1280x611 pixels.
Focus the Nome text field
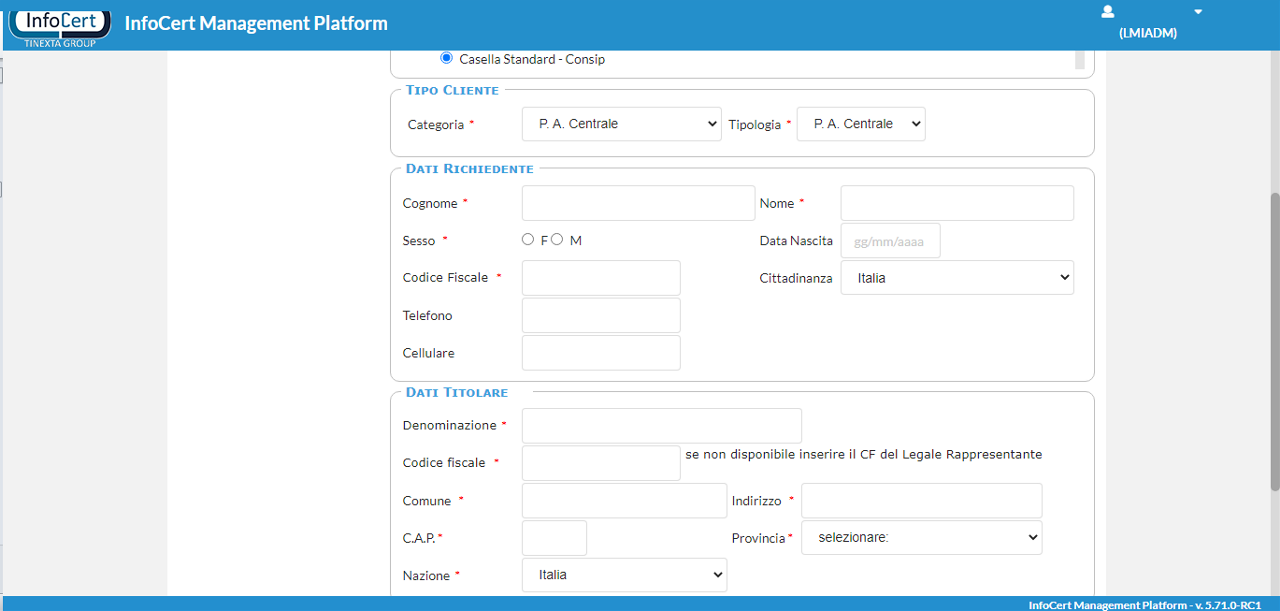point(956,203)
